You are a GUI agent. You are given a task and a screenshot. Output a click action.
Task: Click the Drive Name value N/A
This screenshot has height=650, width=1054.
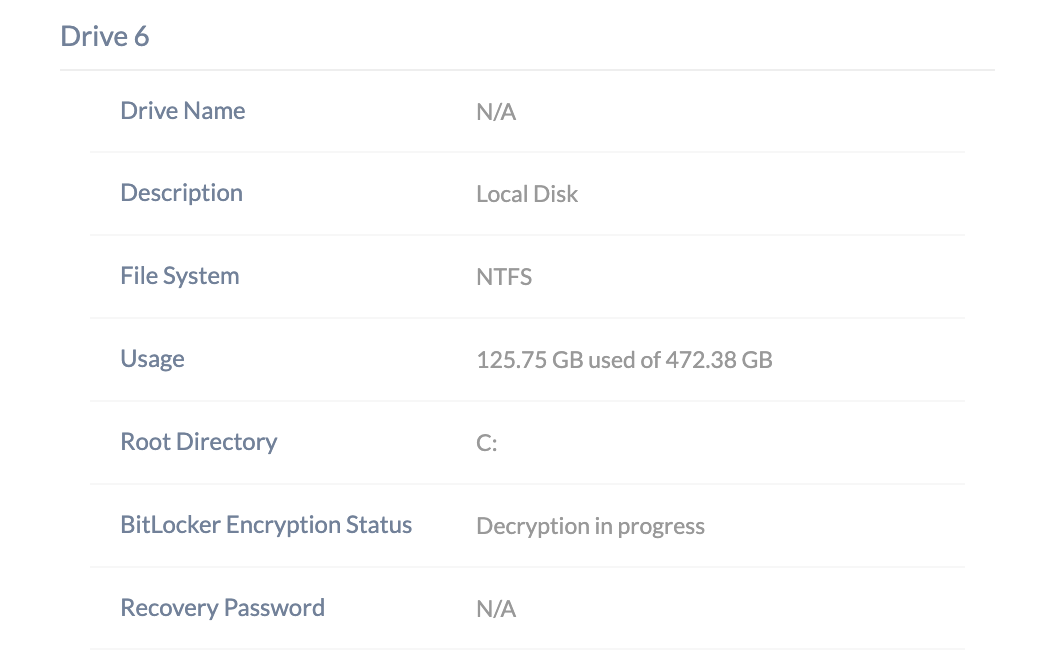496,112
